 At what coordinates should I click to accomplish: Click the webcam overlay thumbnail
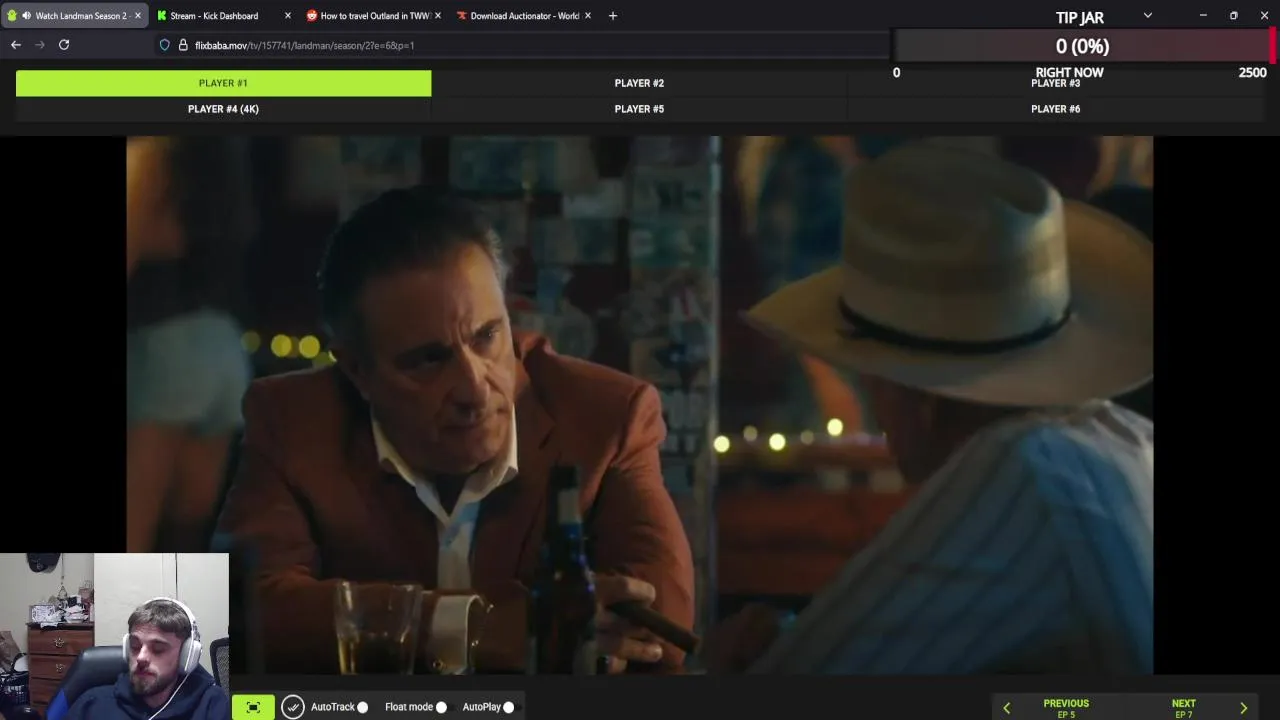pos(114,636)
